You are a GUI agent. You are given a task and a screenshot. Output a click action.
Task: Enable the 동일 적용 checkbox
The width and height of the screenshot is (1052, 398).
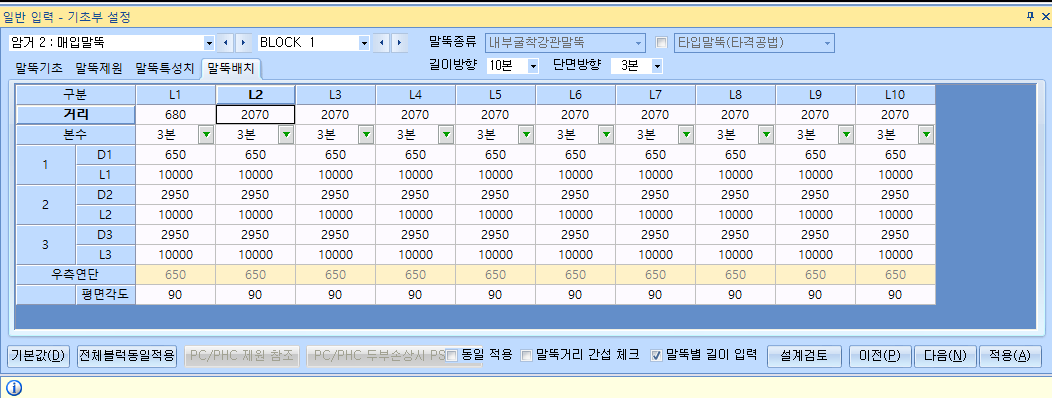[x=452, y=355]
